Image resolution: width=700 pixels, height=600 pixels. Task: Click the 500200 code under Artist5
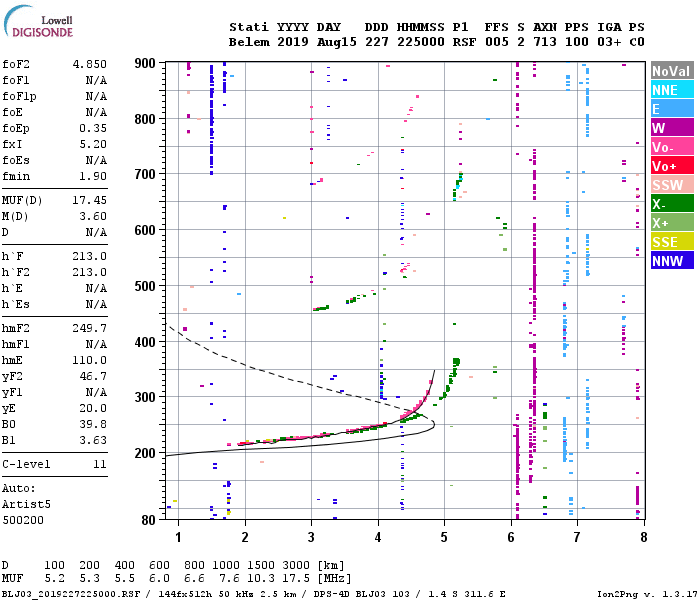coord(23,521)
